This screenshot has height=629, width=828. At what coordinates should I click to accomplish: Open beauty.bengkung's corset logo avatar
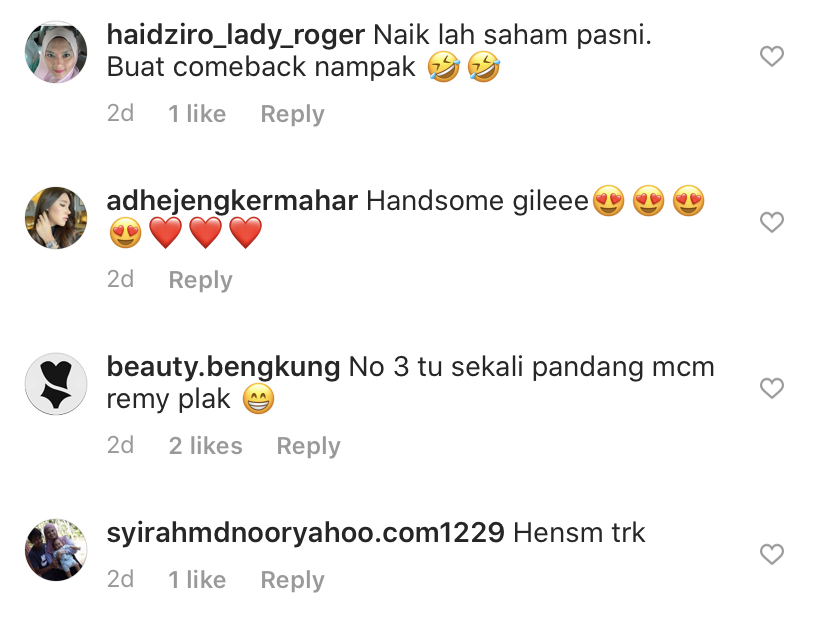point(56,384)
